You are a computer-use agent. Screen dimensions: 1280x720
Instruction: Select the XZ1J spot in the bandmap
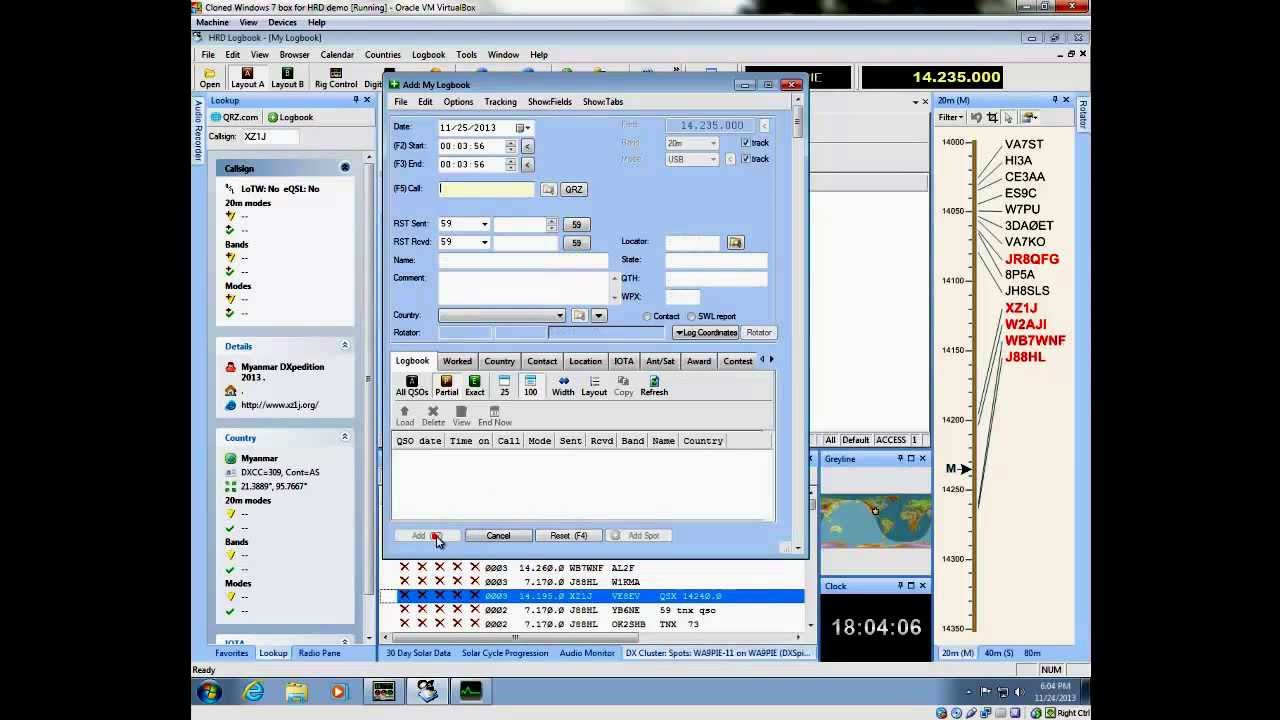click(1021, 308)
